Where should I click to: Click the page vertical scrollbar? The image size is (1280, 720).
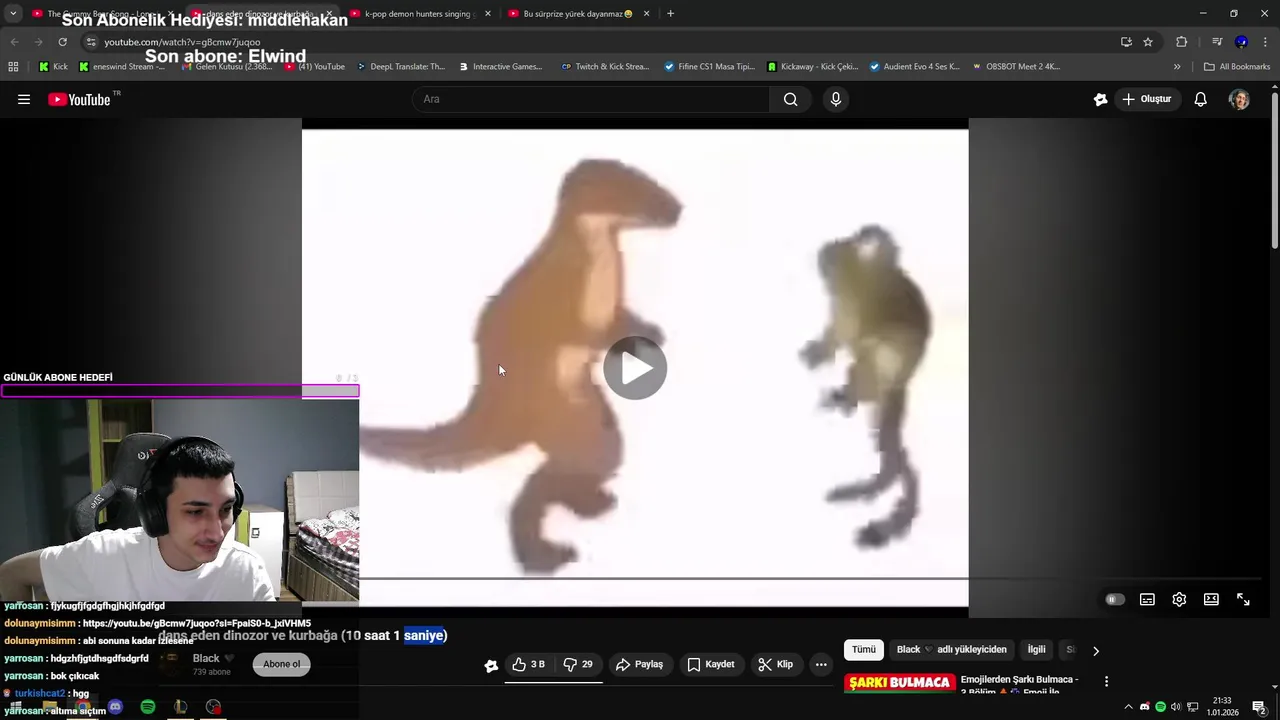[1275, 170]
